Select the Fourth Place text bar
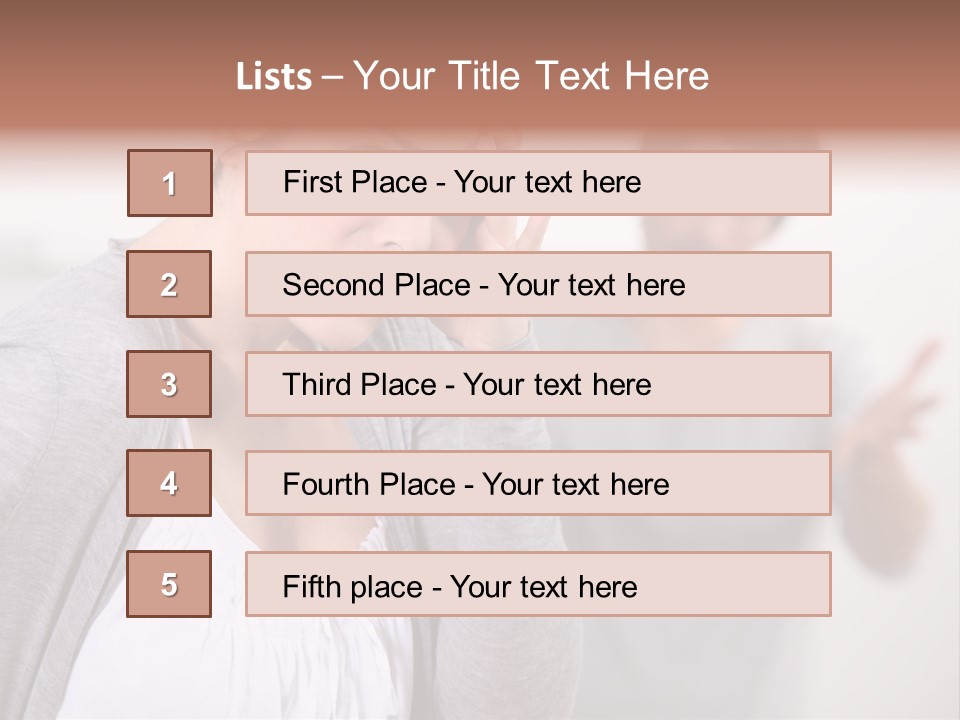 click(538, 484)
